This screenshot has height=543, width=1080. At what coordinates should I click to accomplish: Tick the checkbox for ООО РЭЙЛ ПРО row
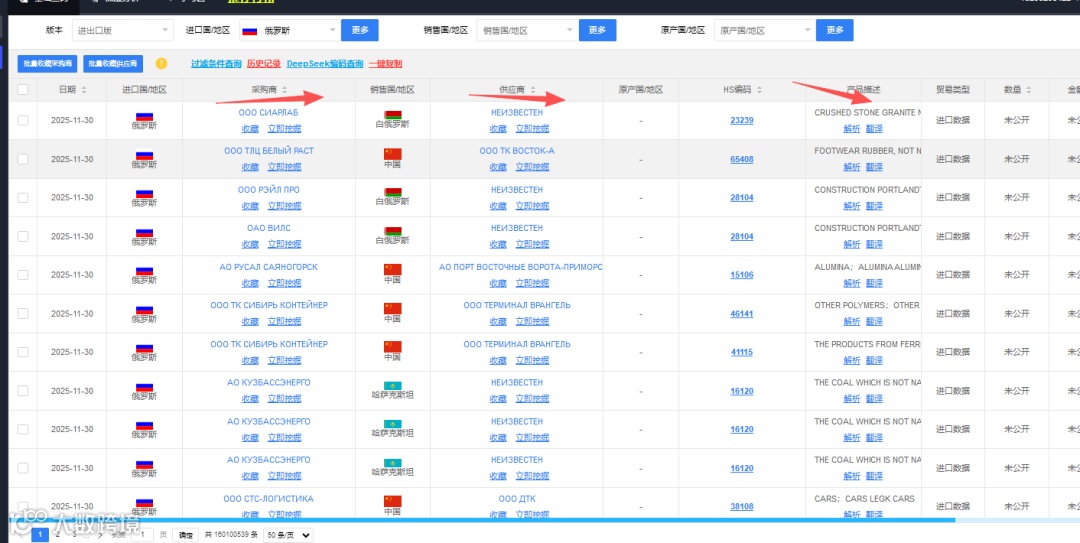click(x=23, y=197)
